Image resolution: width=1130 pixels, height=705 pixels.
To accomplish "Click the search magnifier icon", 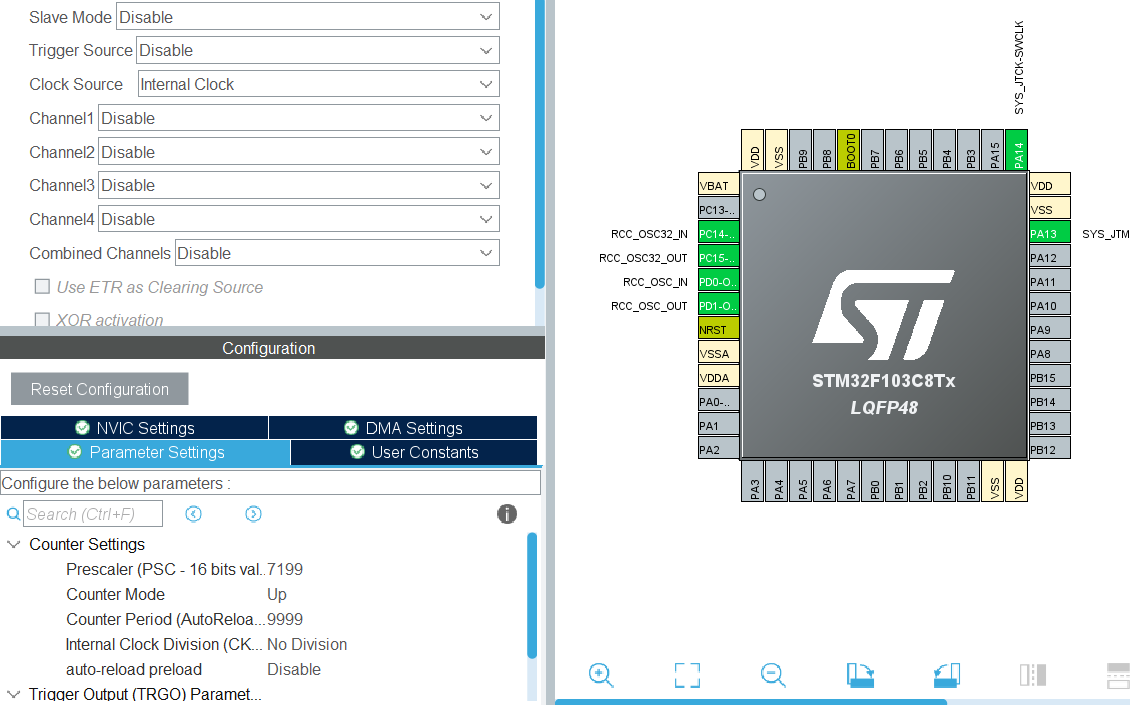I will 13,514.
